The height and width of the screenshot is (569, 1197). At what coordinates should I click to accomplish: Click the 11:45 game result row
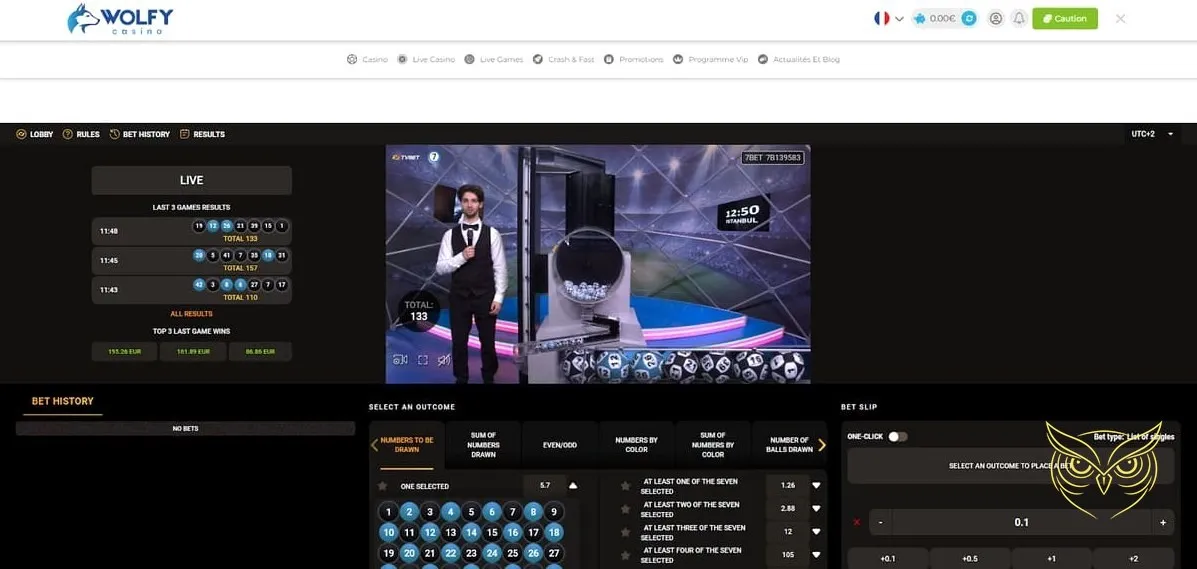[192, 260]
